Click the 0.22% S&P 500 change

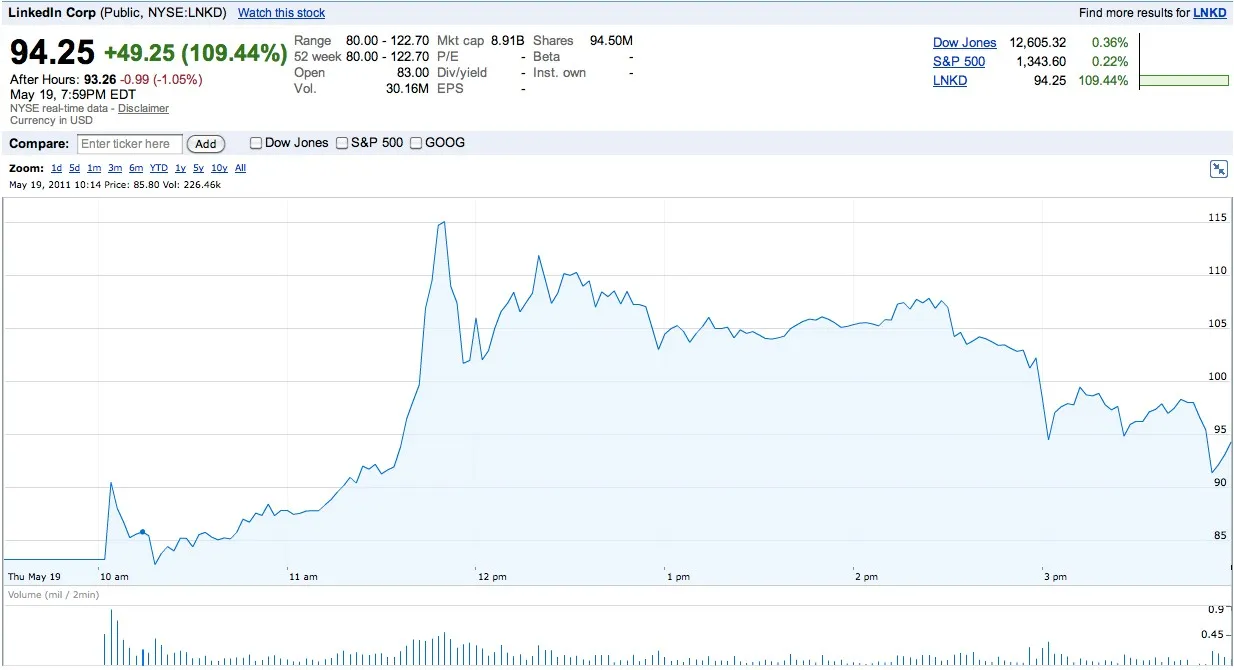tap(1111, 62)
